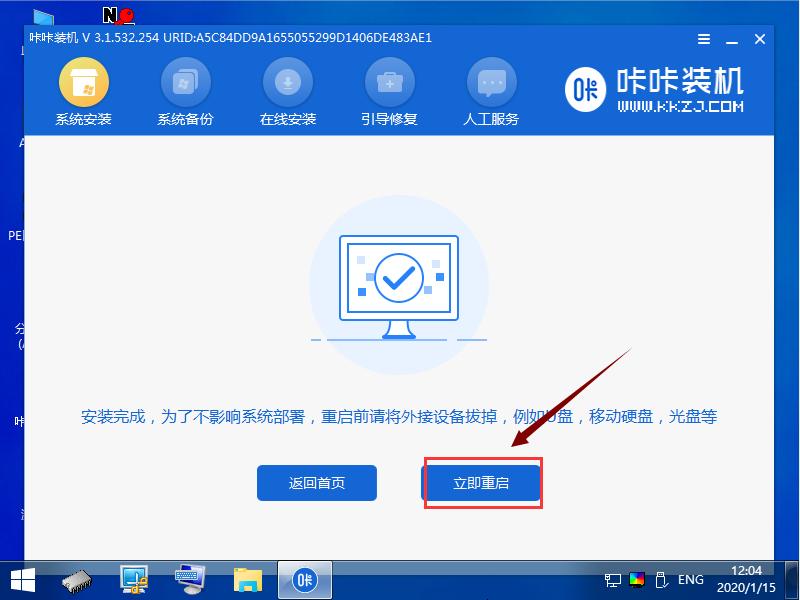This screenshot has height=600, width=800.
Task: Click the 咔咔装机 round logo
Action: pyautogui.click(x=585, y=90)
